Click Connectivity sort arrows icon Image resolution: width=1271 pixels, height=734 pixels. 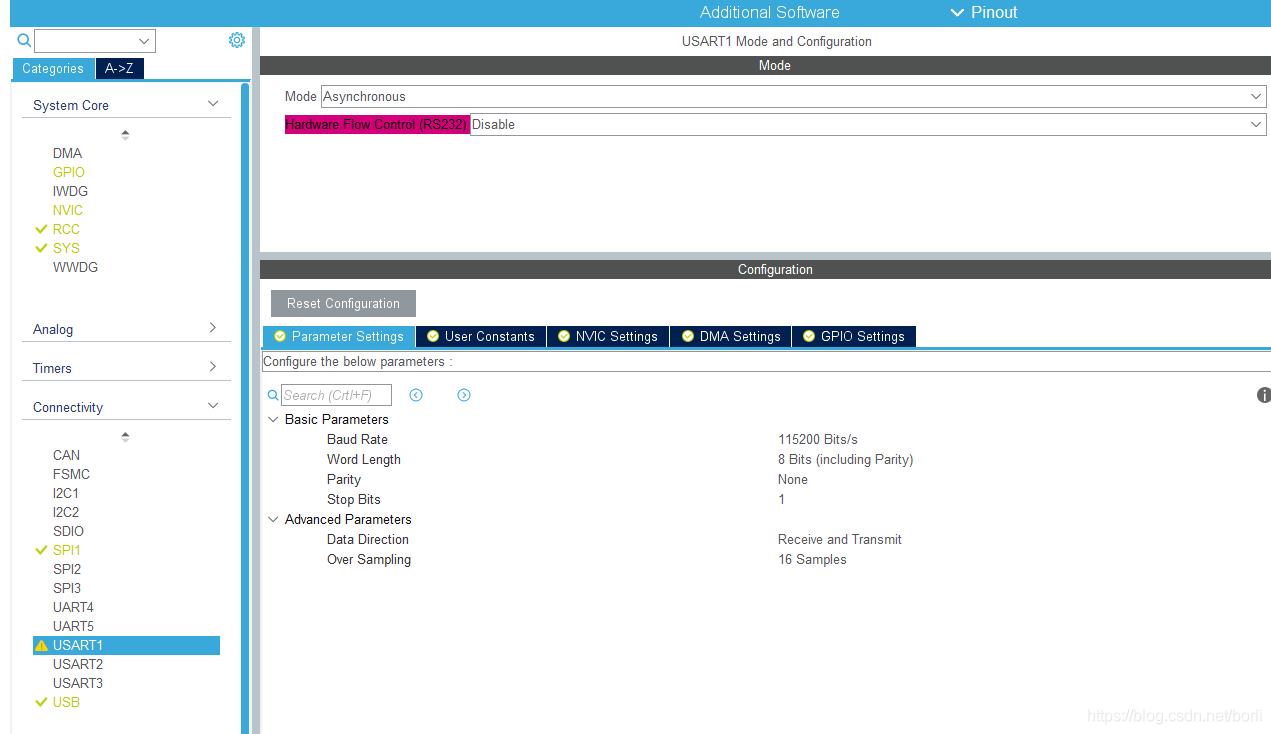tap(125, 437)
